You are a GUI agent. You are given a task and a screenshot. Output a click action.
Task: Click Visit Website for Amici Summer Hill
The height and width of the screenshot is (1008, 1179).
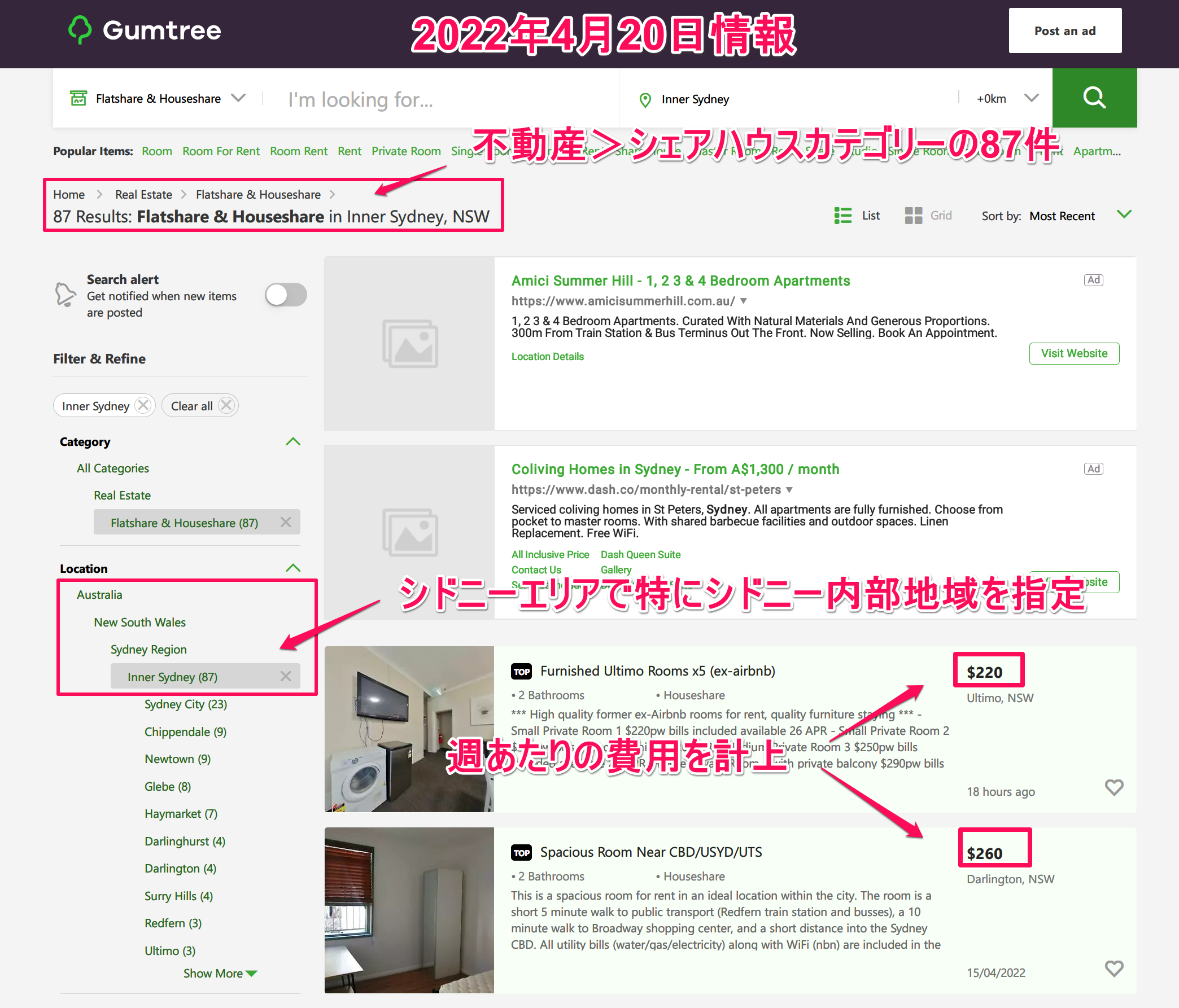[x=1074, y=353]
